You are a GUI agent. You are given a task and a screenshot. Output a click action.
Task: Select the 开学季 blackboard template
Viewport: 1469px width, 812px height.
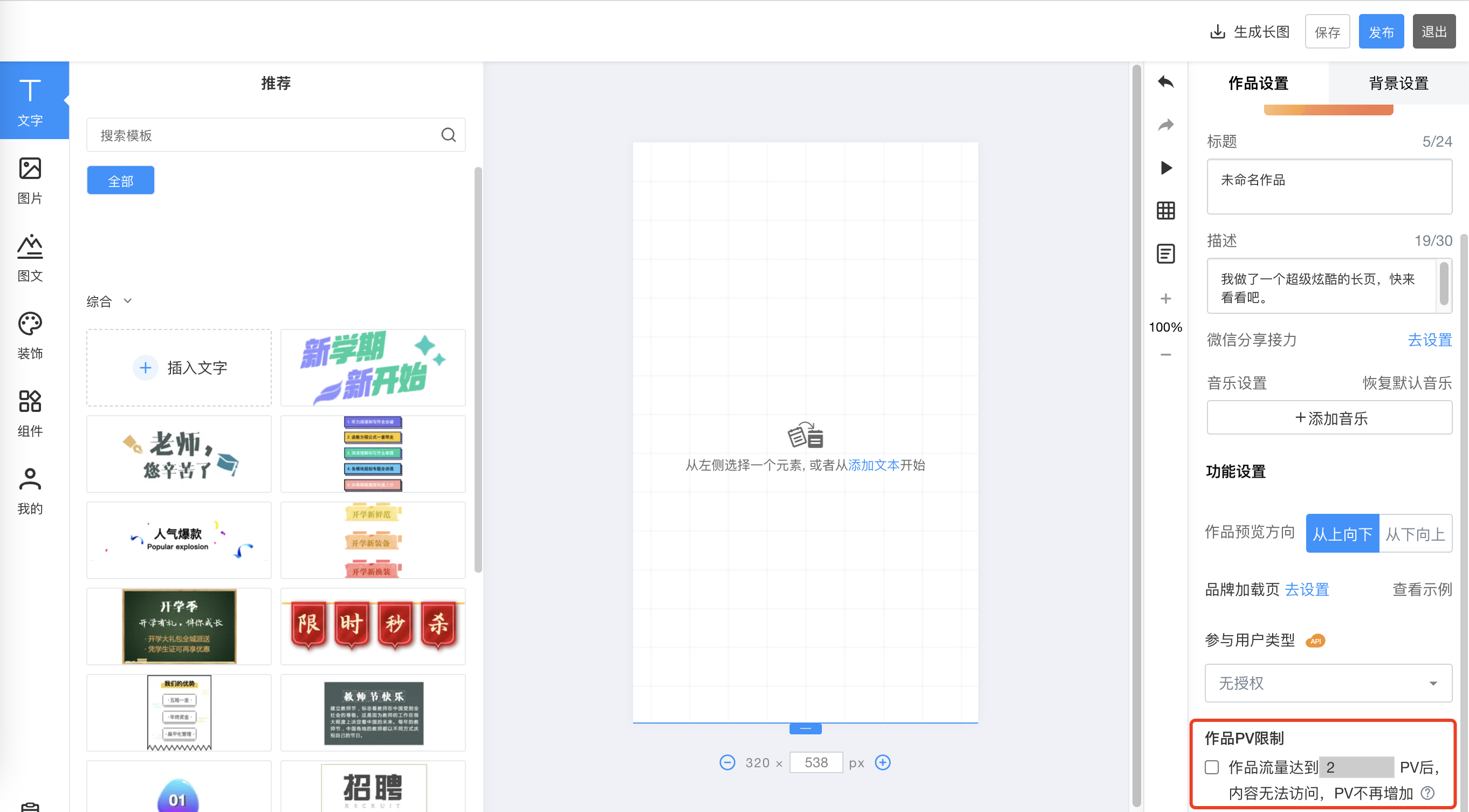pos(179,626)
